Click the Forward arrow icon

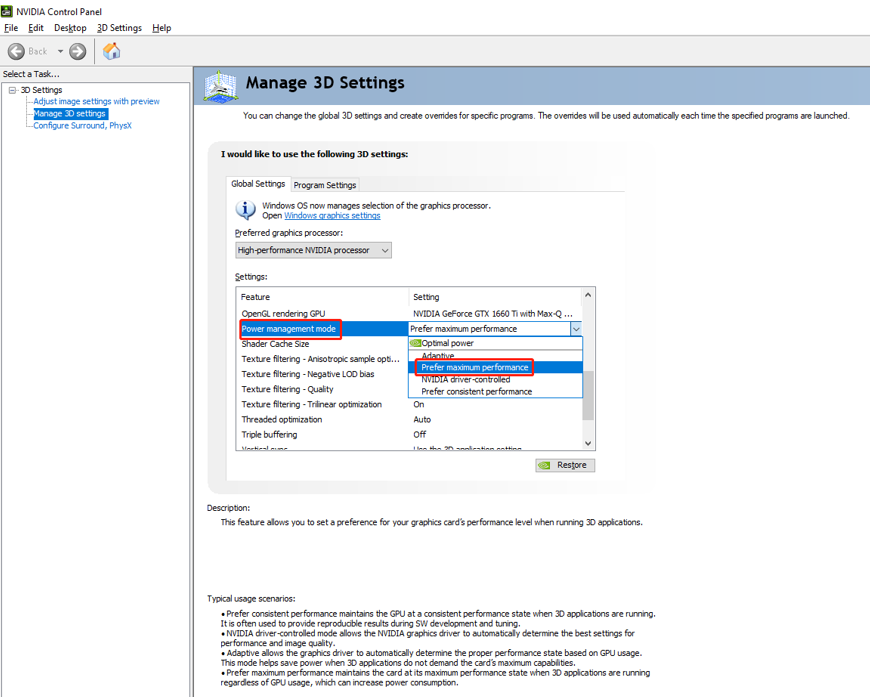coord(78,52)
